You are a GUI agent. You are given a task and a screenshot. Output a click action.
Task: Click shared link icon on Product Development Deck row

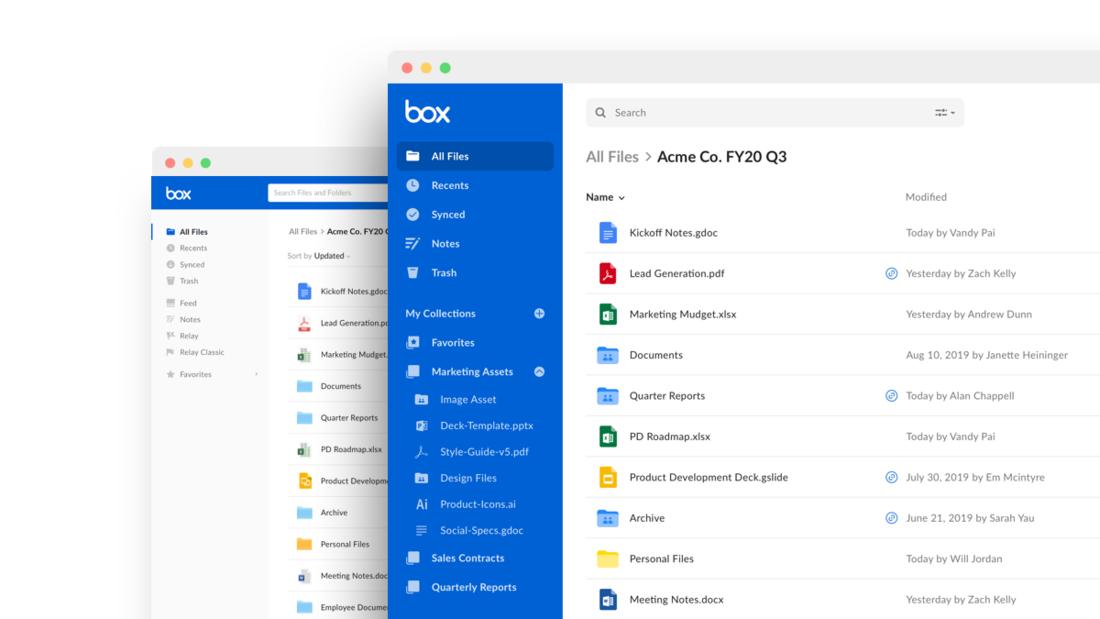coord(891,477)
